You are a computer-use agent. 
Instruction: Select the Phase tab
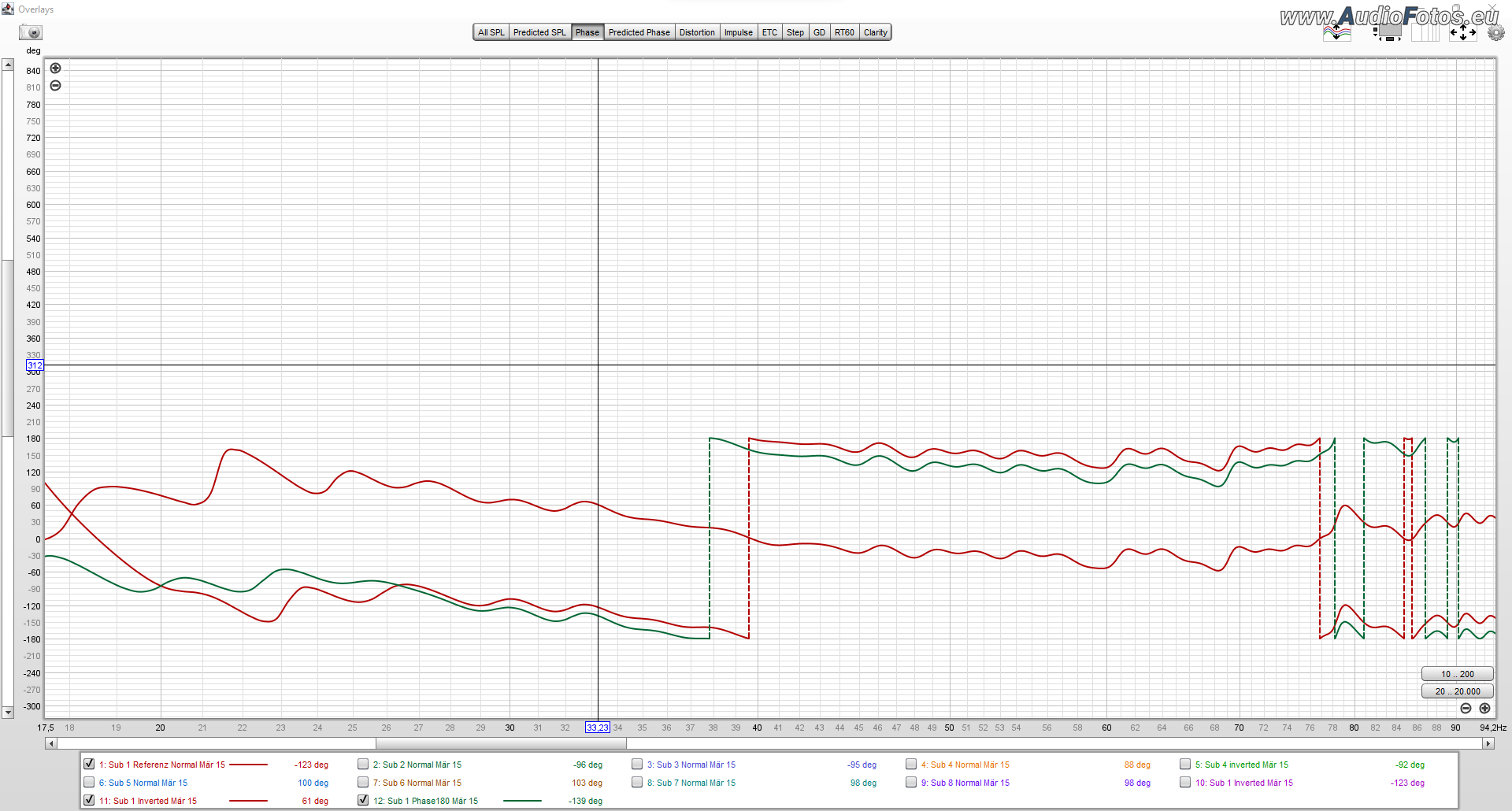point(587,32)
